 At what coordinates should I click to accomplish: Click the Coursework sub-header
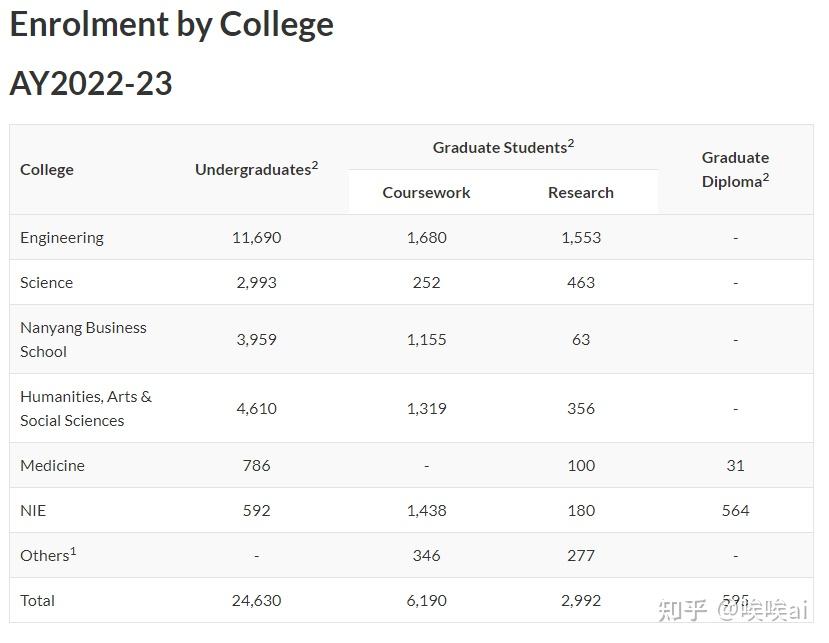[x=426, y=192]
